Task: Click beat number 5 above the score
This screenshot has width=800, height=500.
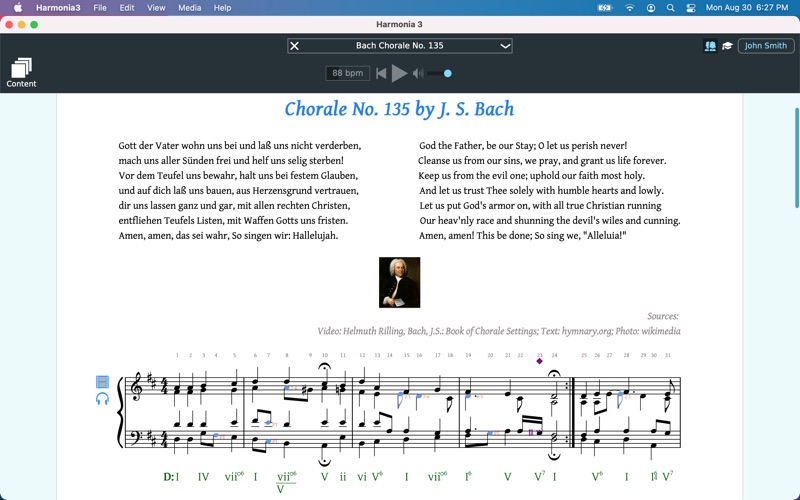Action: pos(234,355)
